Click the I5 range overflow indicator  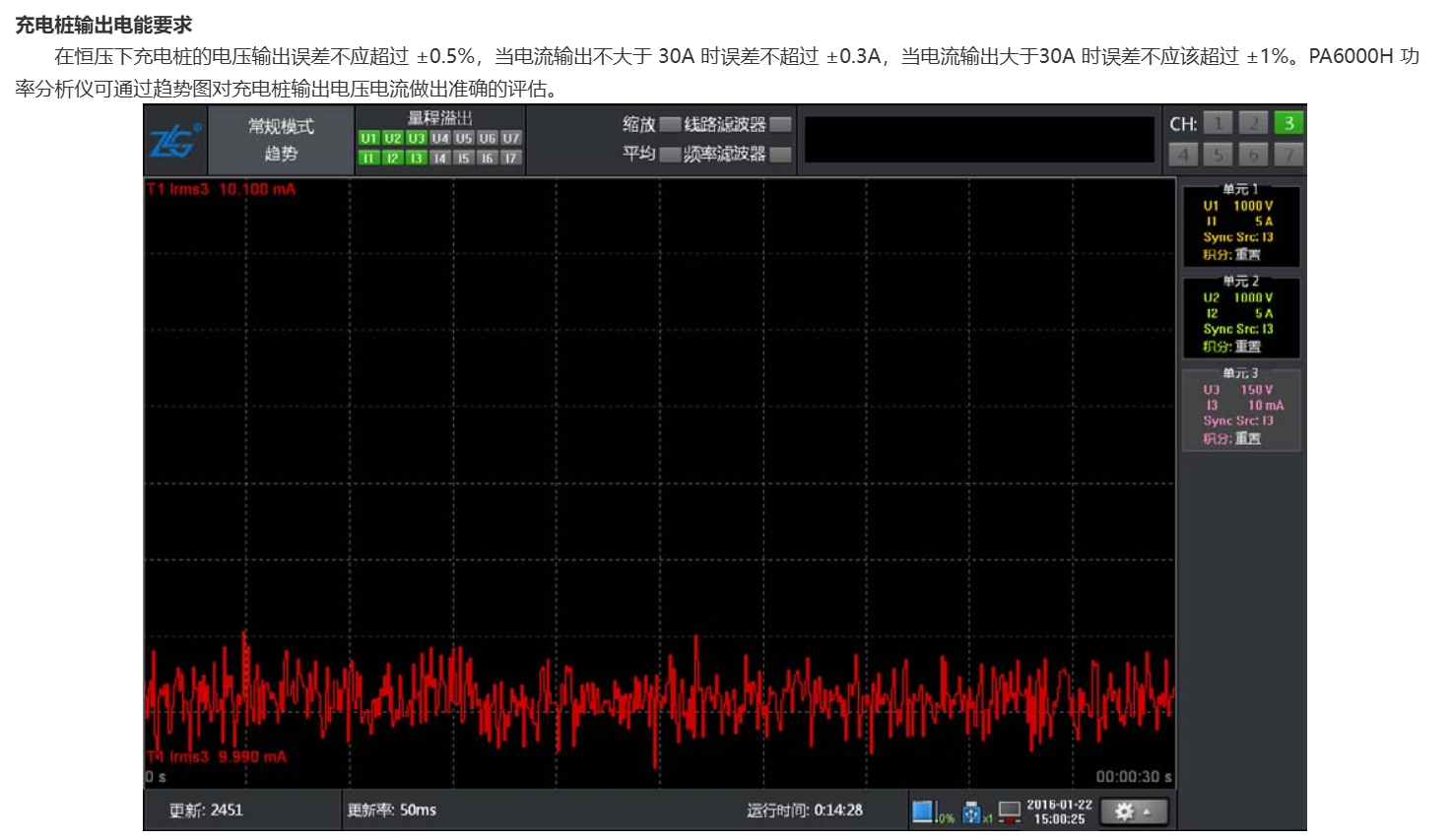pos(463,158)
